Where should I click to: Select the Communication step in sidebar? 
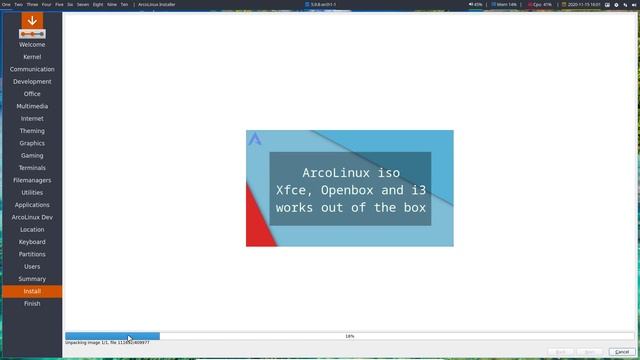(x=32, y=69)
